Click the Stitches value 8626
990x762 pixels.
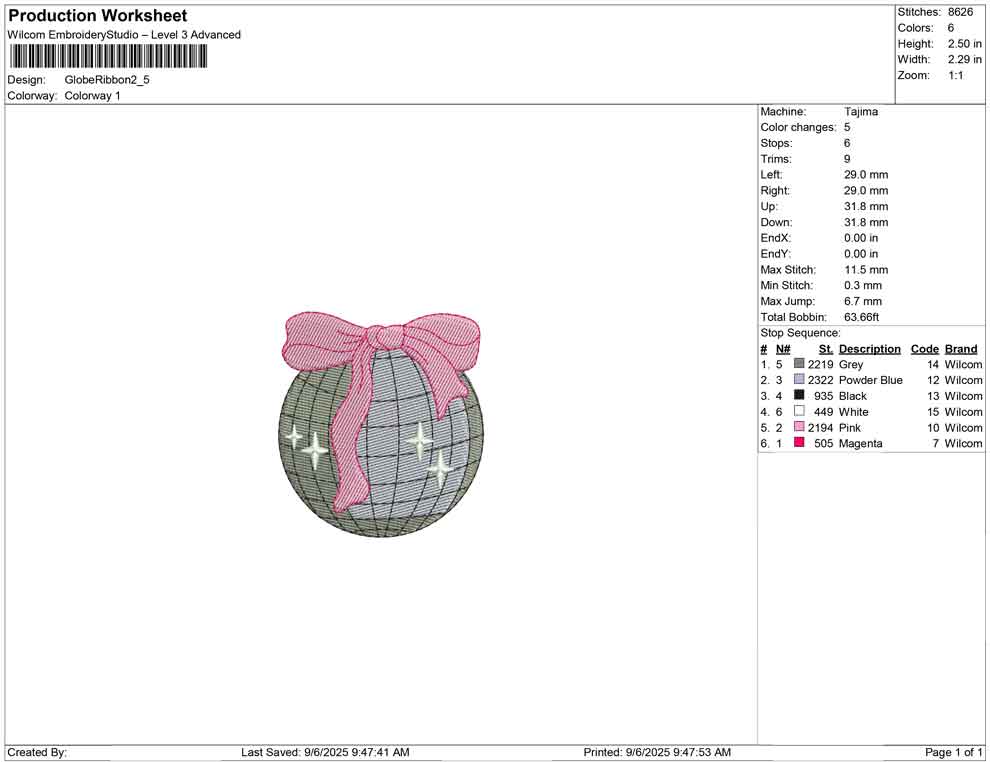tap(960, 12)
